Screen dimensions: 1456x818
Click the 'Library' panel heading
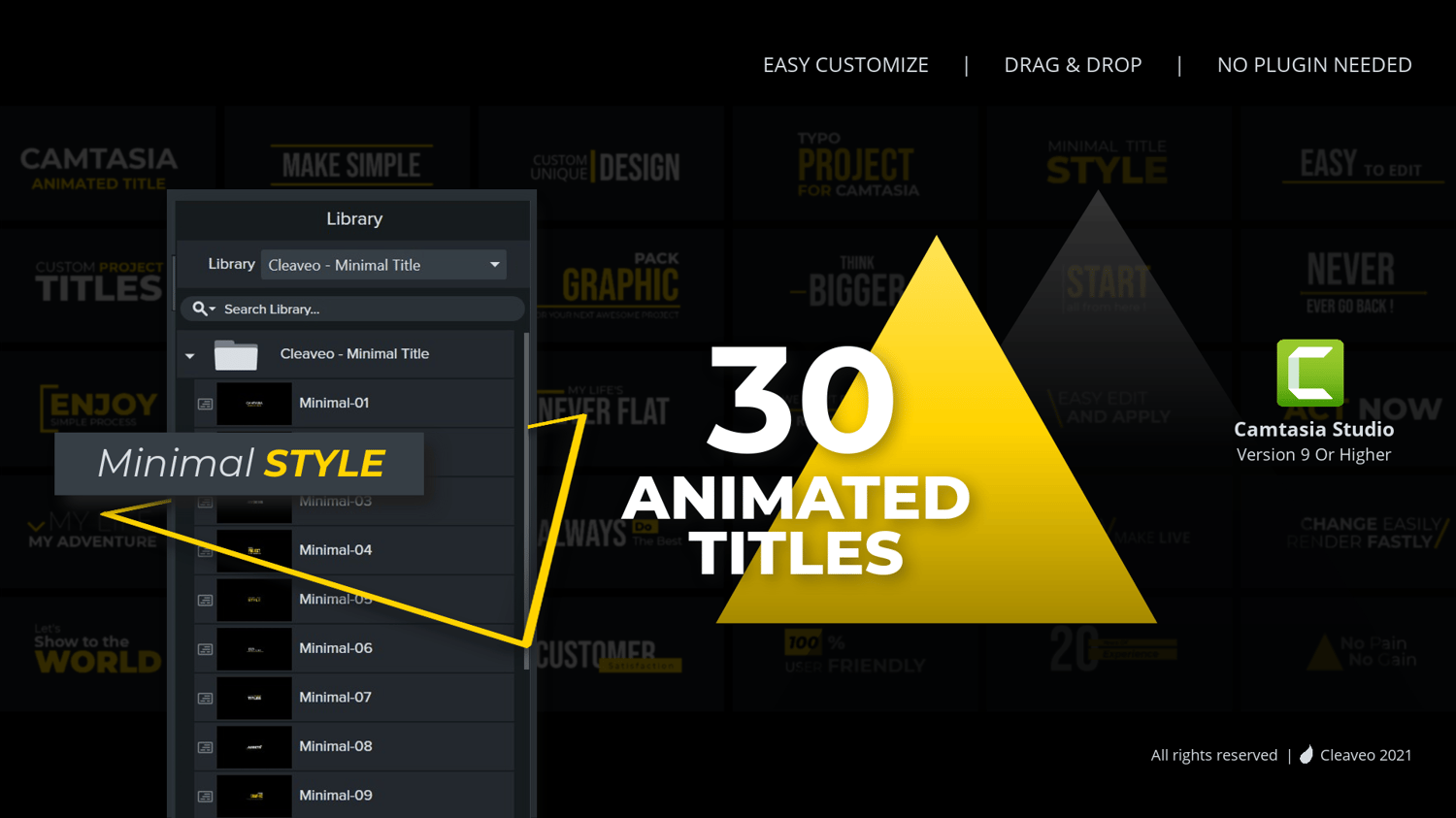(x=354, y=219)
